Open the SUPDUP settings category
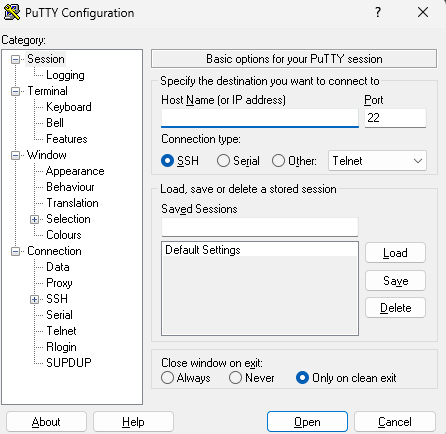The image size is (446, 434). (69, 363)
